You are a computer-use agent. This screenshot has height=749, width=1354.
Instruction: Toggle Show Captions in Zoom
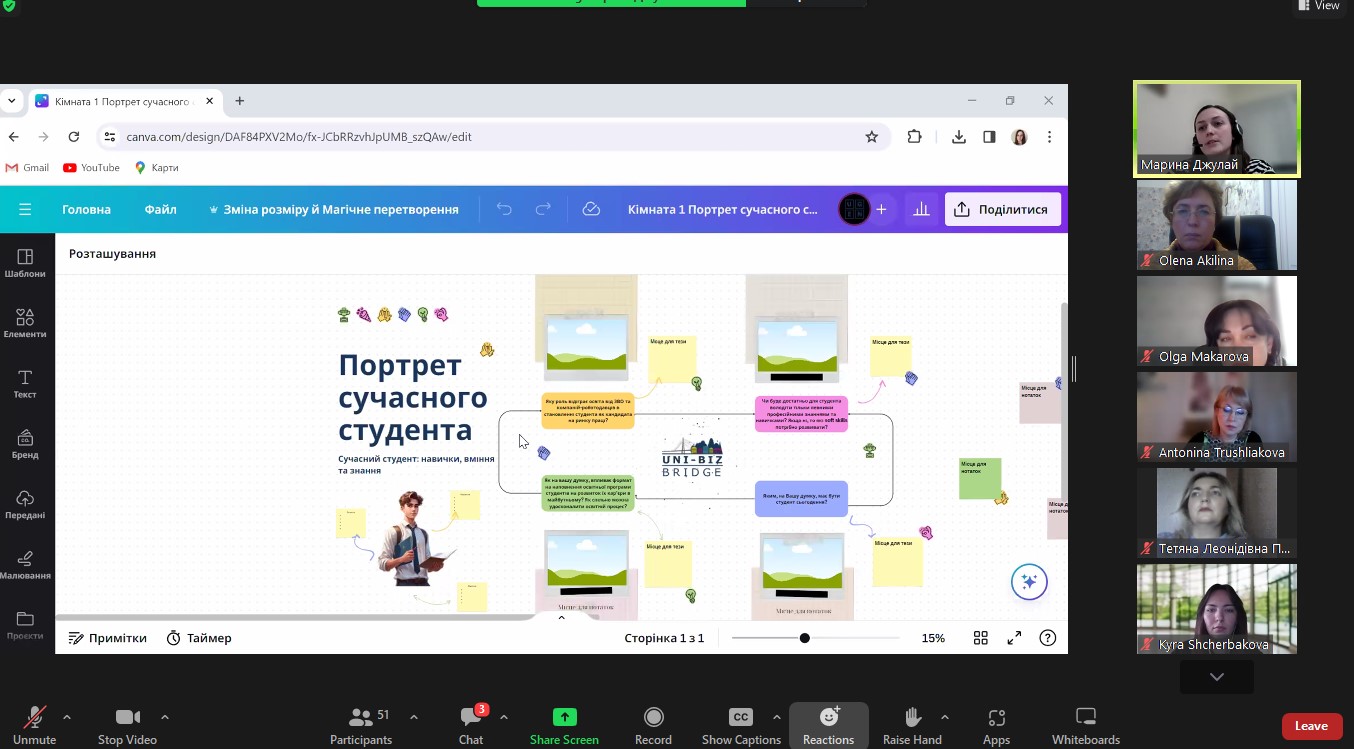point(741,725)
